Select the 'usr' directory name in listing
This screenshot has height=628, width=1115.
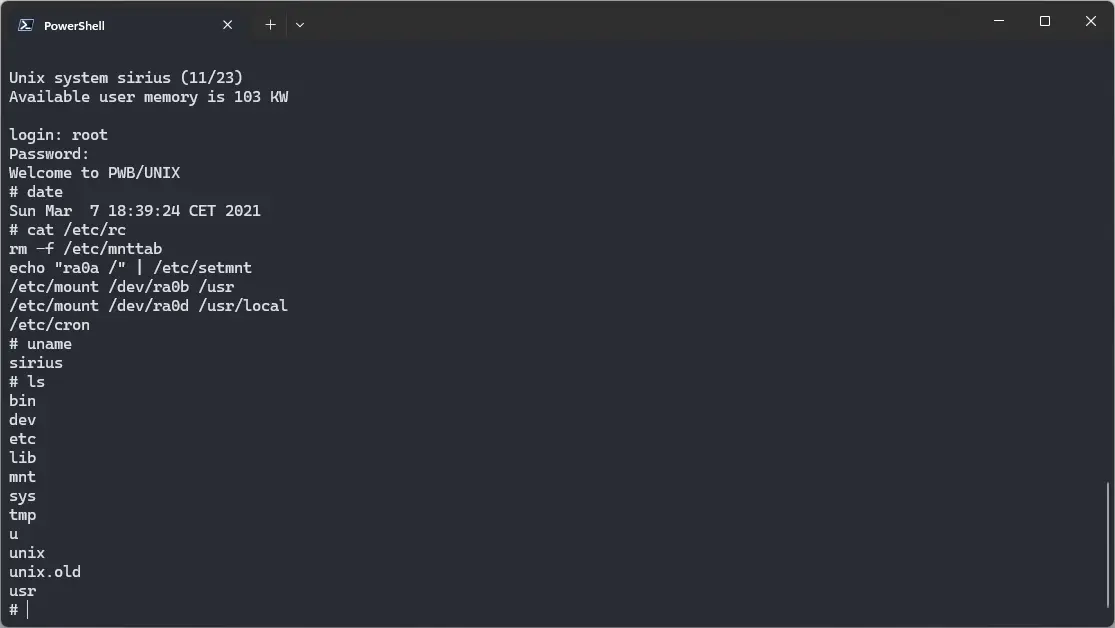22,590
